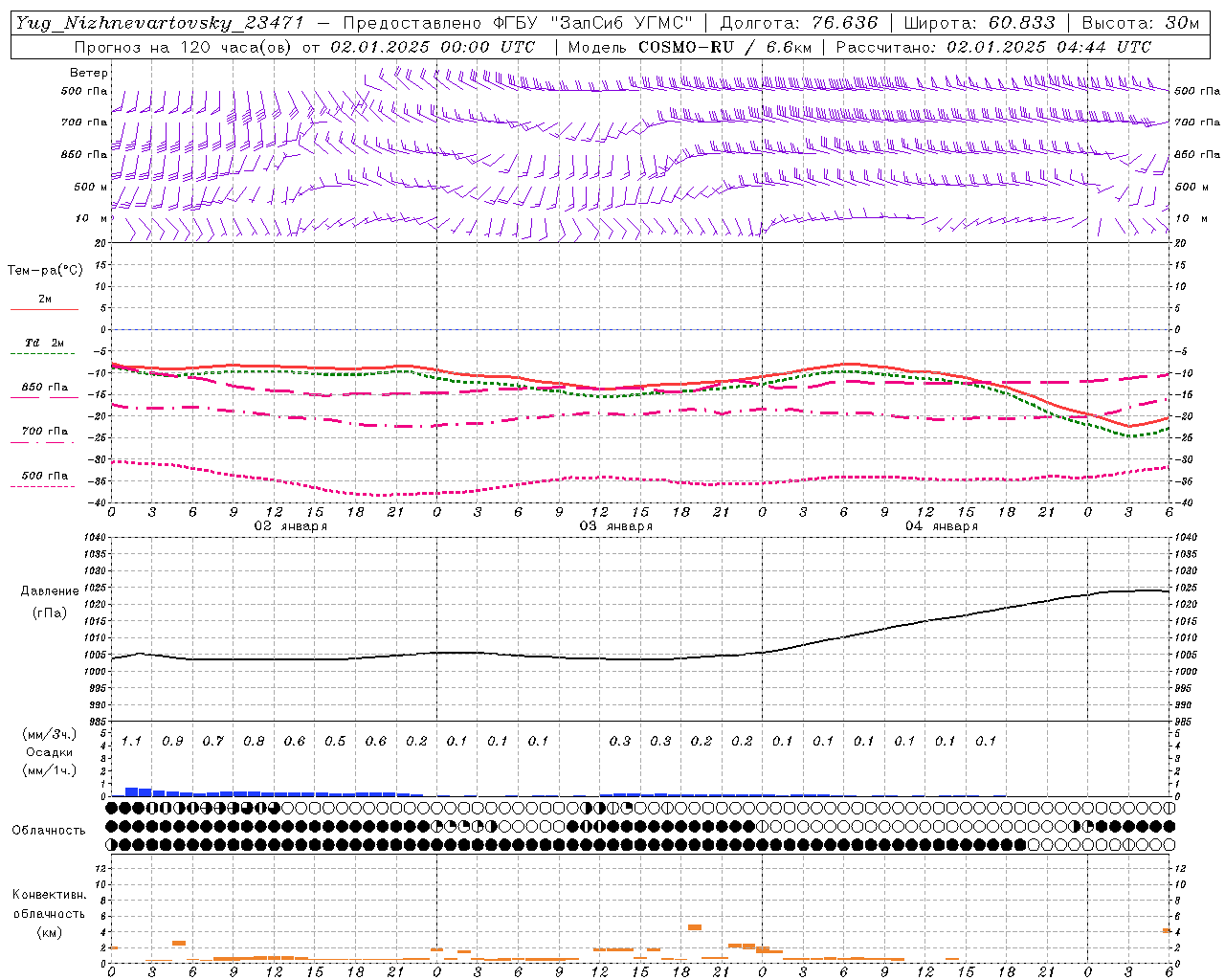This screenshot has width=1225, height=980.
Task: Click the precipitation value 0.7
Action: [212, 741]
